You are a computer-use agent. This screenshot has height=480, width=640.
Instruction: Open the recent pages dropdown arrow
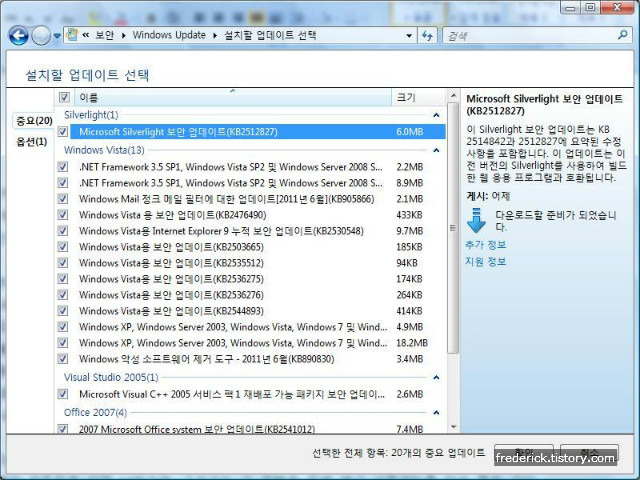[57, 36]
